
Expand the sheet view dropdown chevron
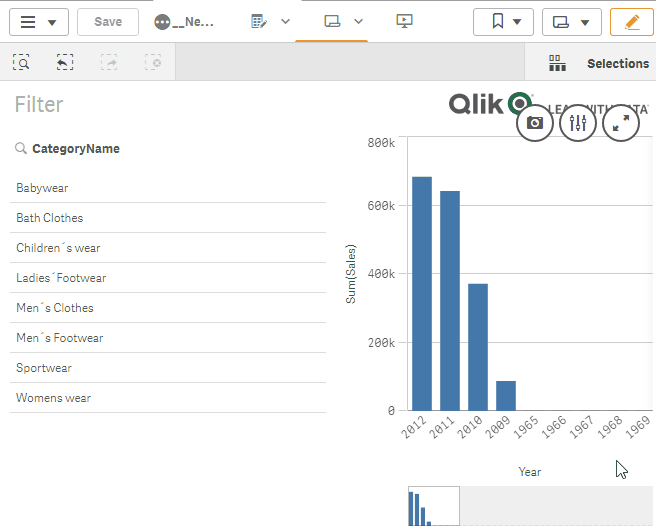click(x=359, y=21)
